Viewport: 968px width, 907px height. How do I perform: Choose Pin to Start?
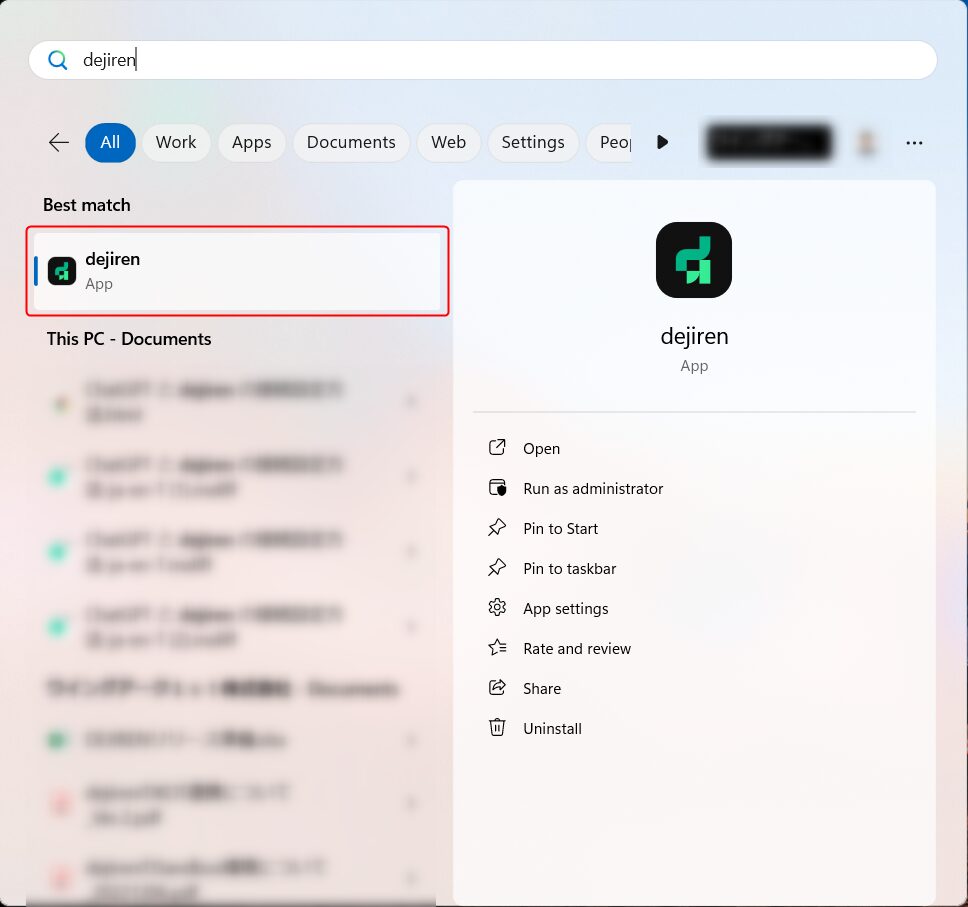pos(561,529)
